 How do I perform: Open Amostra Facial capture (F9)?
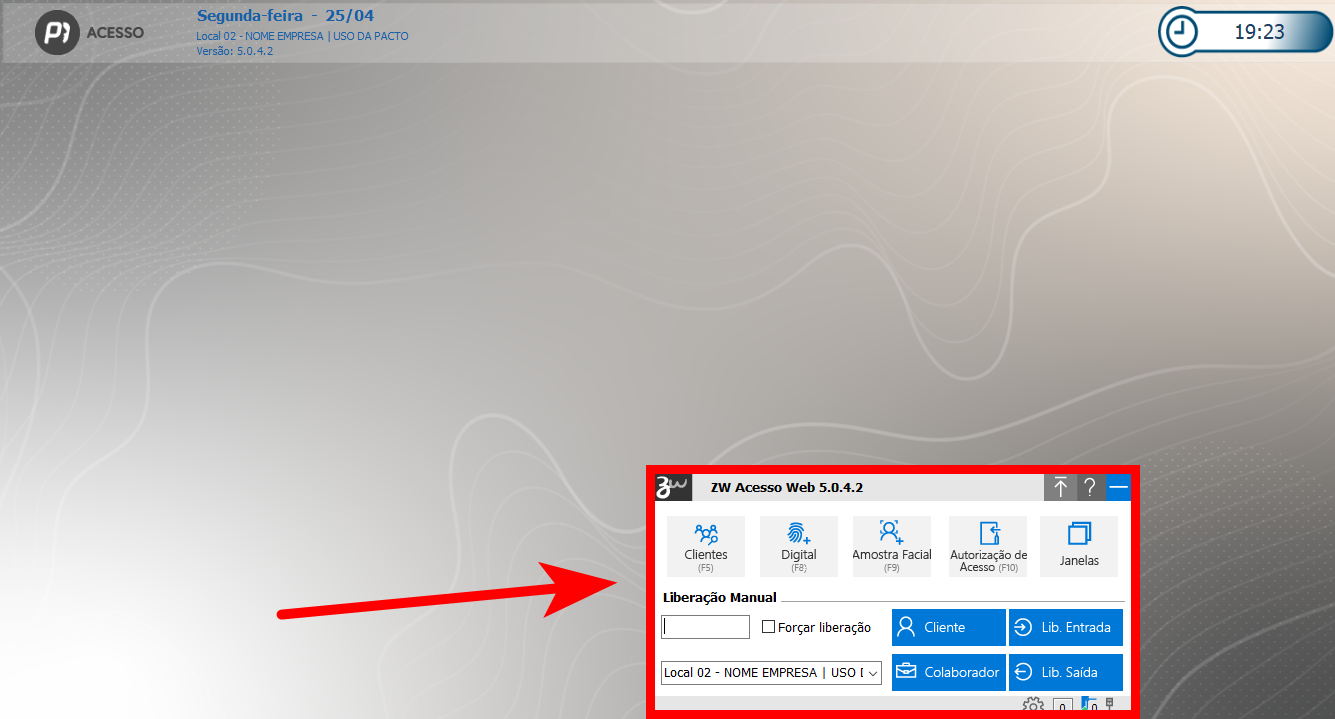click(x=892, y=546)
